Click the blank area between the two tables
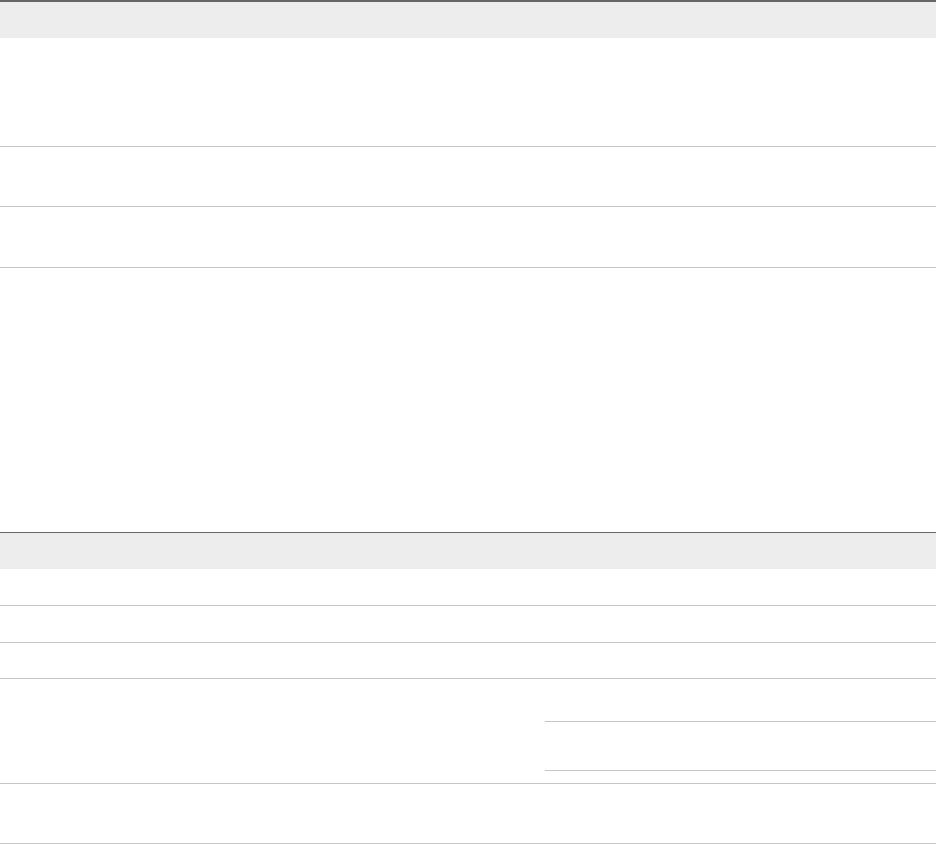Viewport: 936px width, 844px height. pyautogui.click(x=468, y=400)
